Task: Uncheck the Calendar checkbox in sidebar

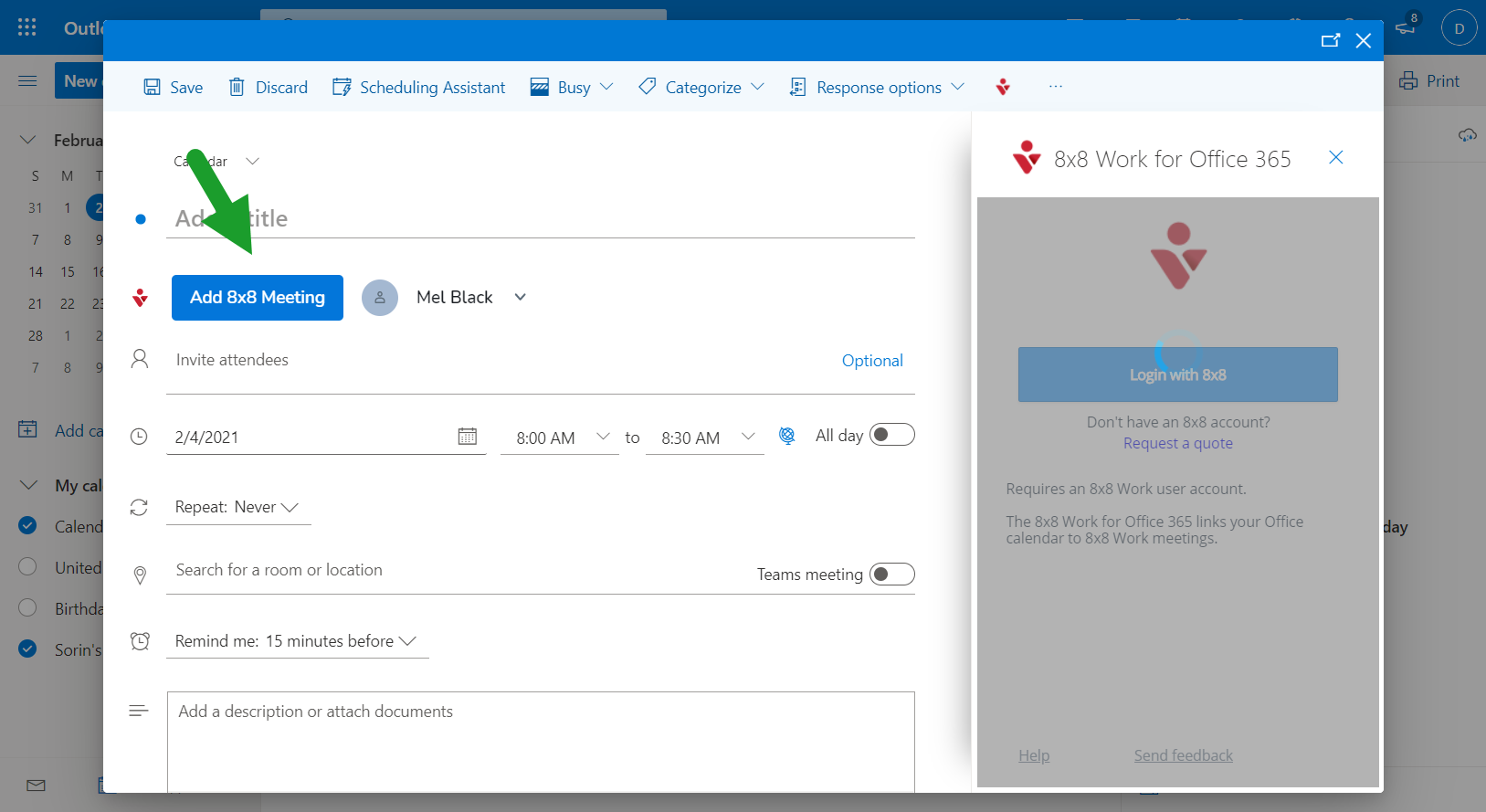Action: point(27,525)
